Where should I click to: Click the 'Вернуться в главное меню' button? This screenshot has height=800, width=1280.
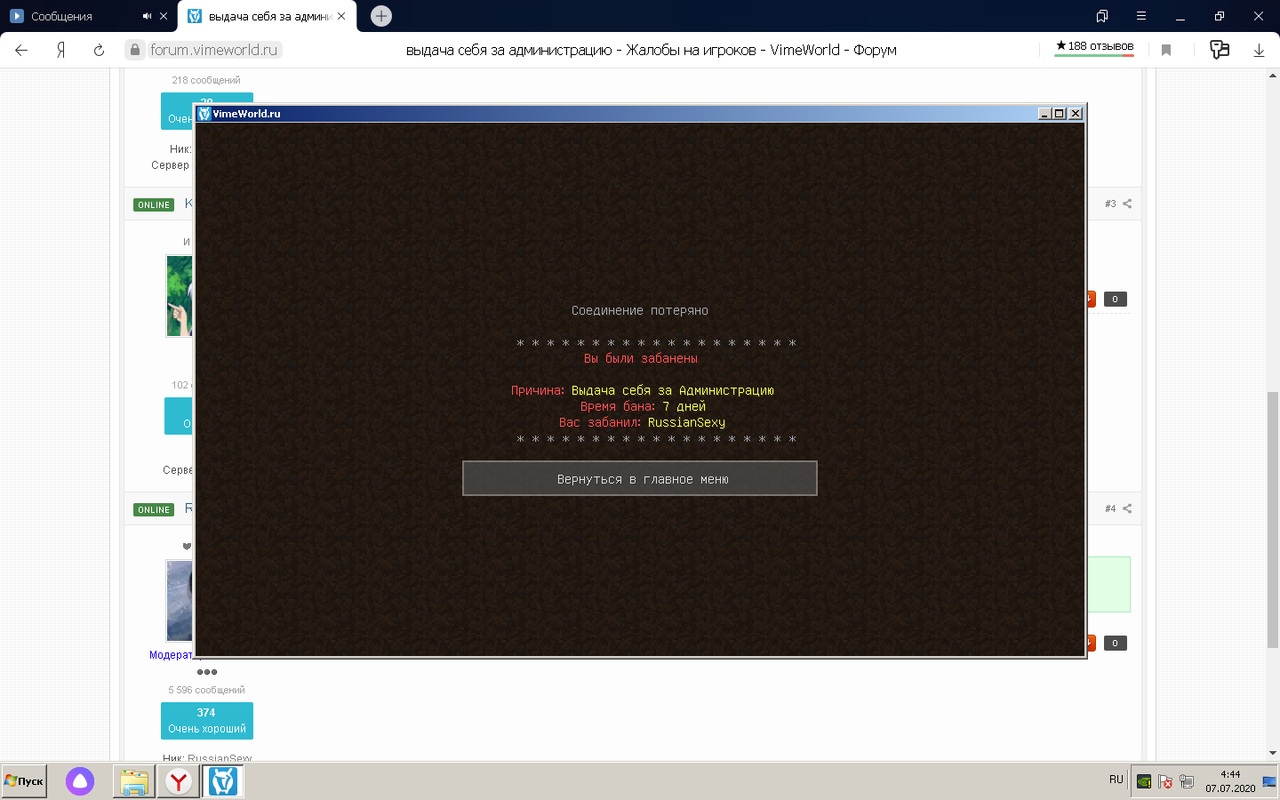(640, 478)
